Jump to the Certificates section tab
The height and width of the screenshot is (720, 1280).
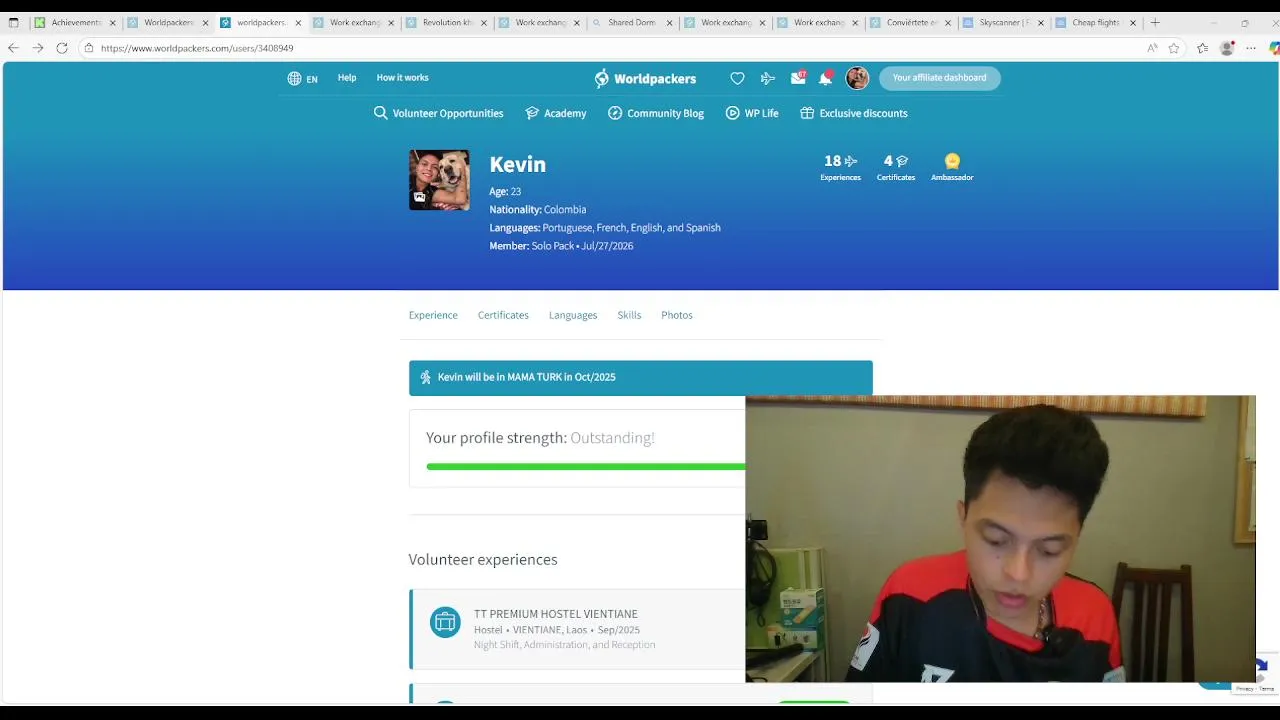(x=503, y=315)
